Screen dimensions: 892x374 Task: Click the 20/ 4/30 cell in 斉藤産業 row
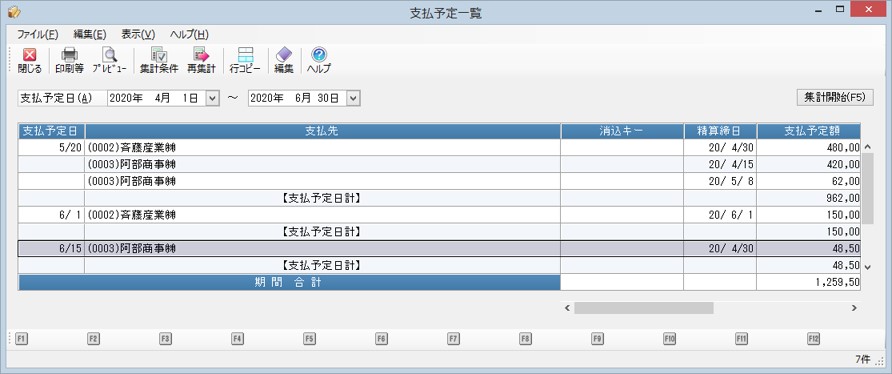pyautogui.click(x=720, y=148)
